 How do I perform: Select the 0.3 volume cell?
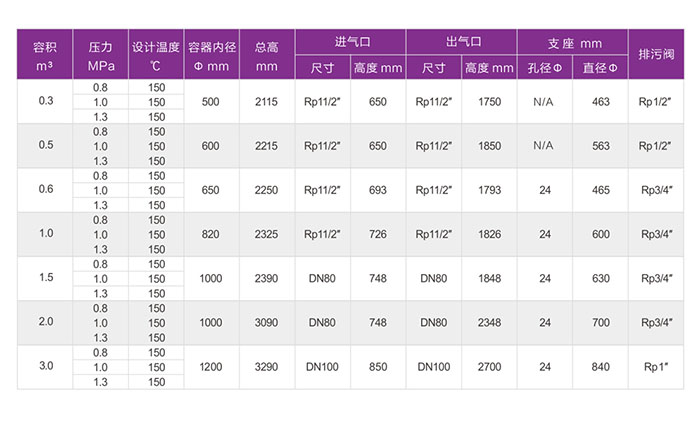46,101
